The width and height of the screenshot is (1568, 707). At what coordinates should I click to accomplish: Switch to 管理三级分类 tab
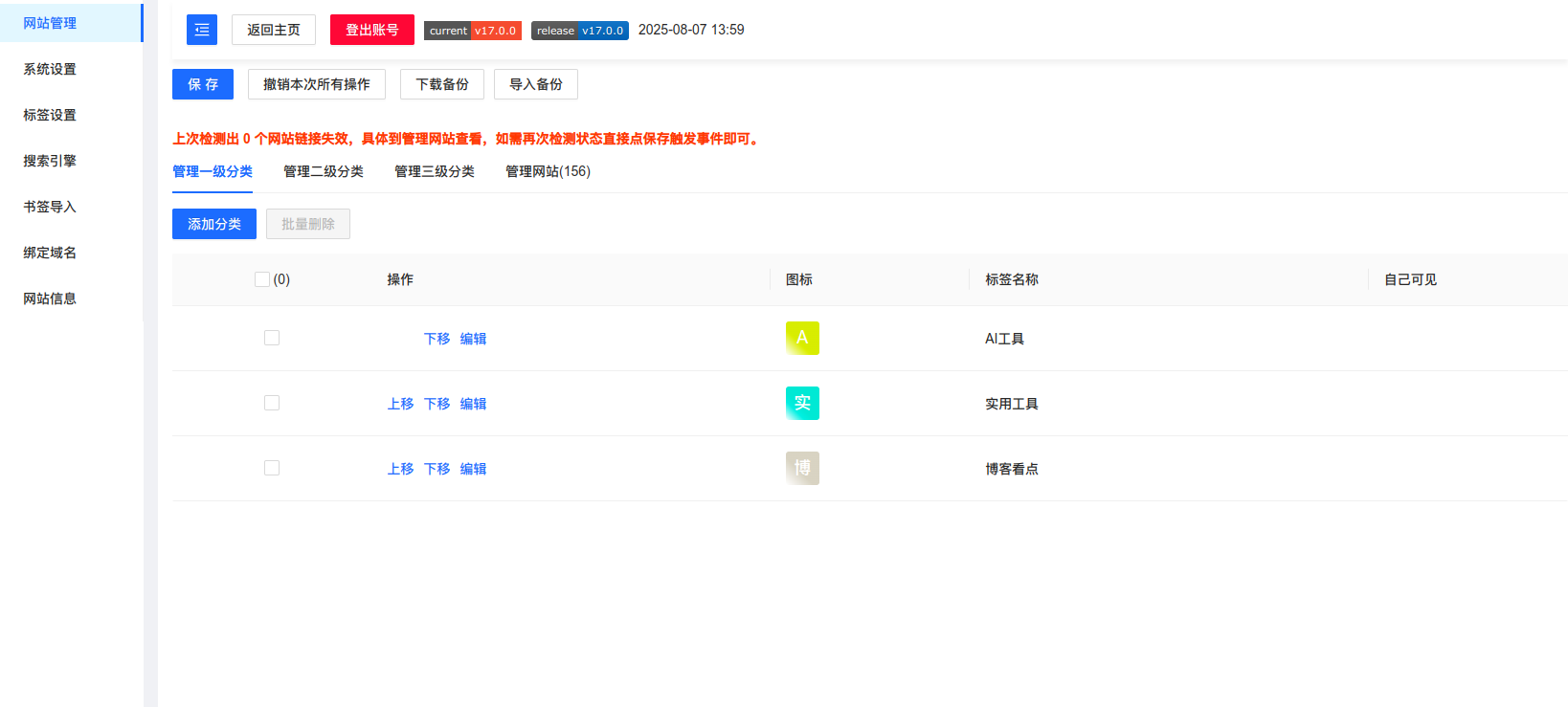click(x=435, y=171)
